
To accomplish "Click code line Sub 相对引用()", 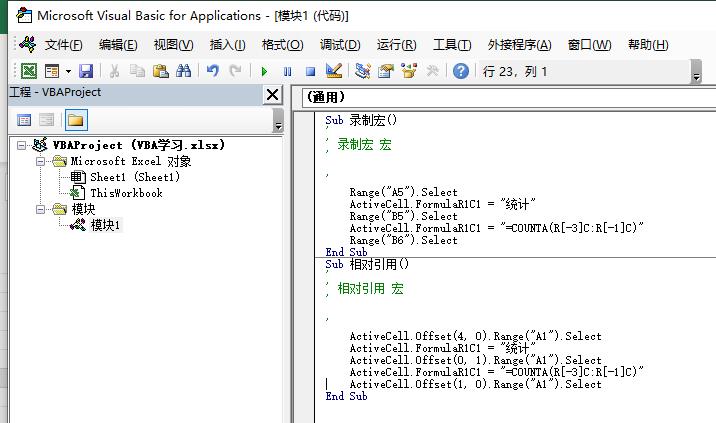I will click(367, 264).
